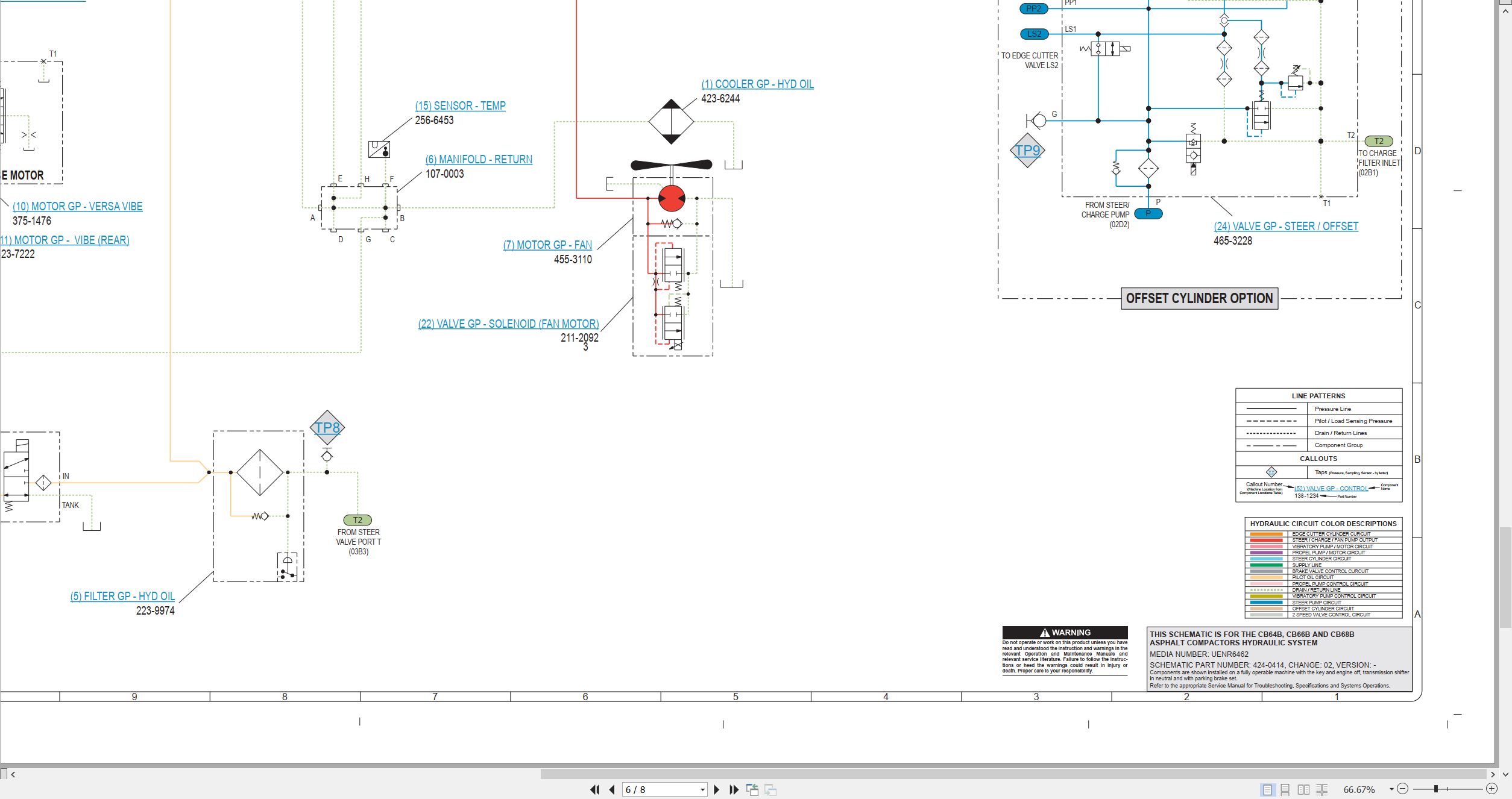Open the (1) COOLER GP - HYD OIL link
The height and width of the screenshot is (799, 1512).
click(x=757, y=84)
